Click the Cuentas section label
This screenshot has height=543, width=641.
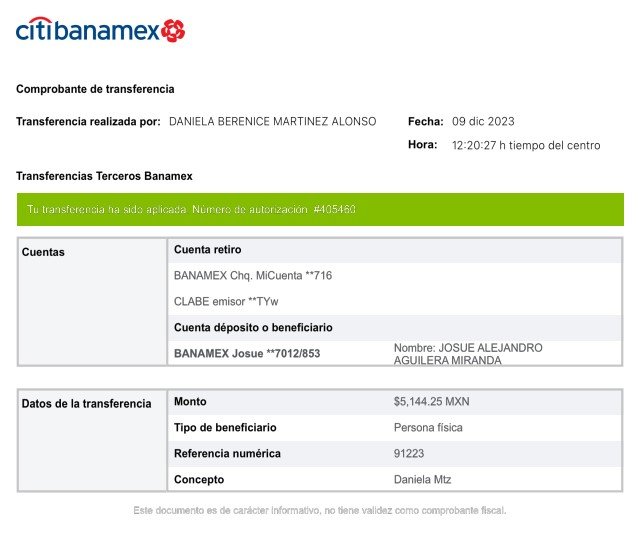[43, 252]
